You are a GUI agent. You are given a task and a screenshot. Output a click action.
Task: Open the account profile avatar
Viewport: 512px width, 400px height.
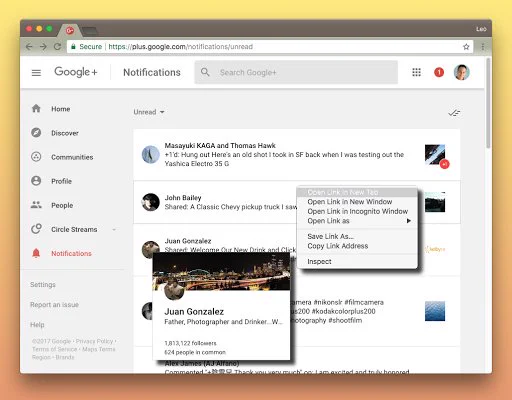coord(461,72)
